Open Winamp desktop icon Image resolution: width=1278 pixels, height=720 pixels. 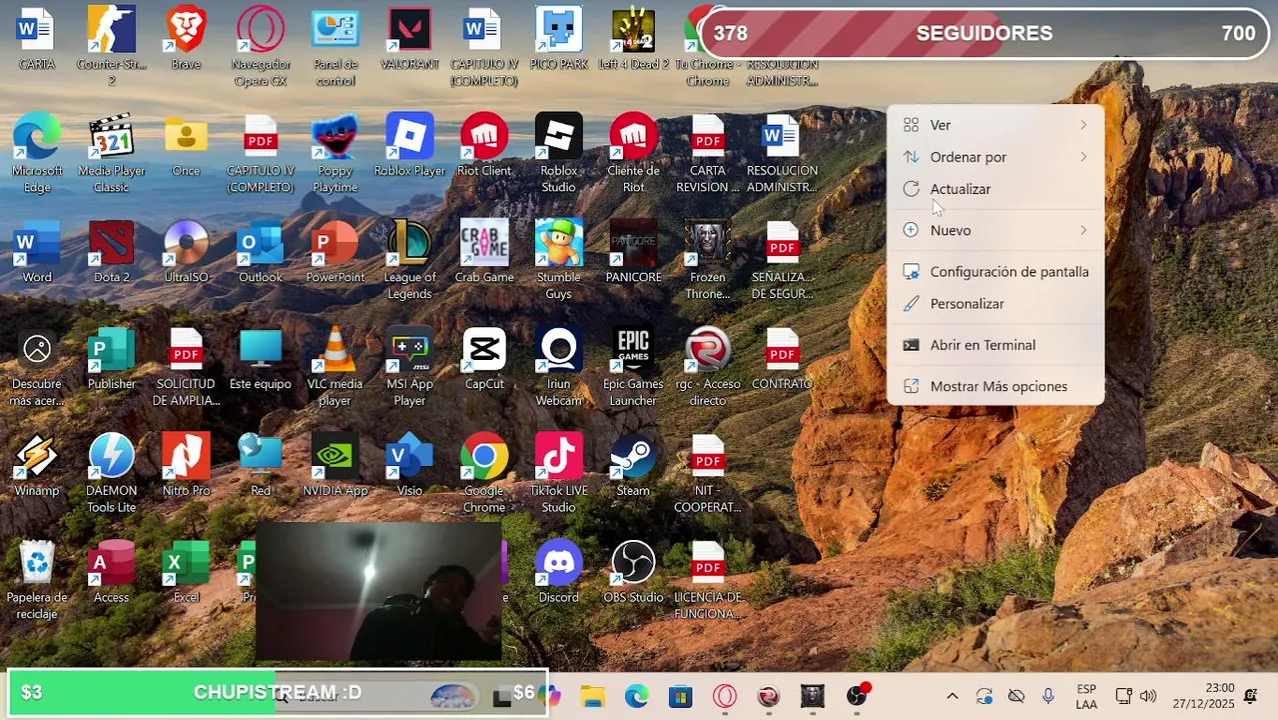pos(37,467)
